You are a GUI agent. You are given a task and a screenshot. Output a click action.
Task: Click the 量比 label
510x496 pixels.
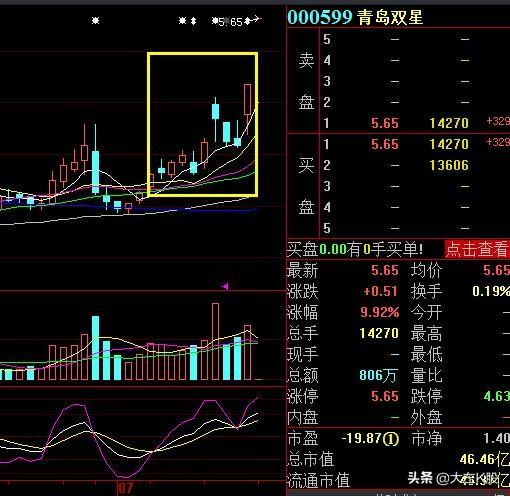(426, 375)
